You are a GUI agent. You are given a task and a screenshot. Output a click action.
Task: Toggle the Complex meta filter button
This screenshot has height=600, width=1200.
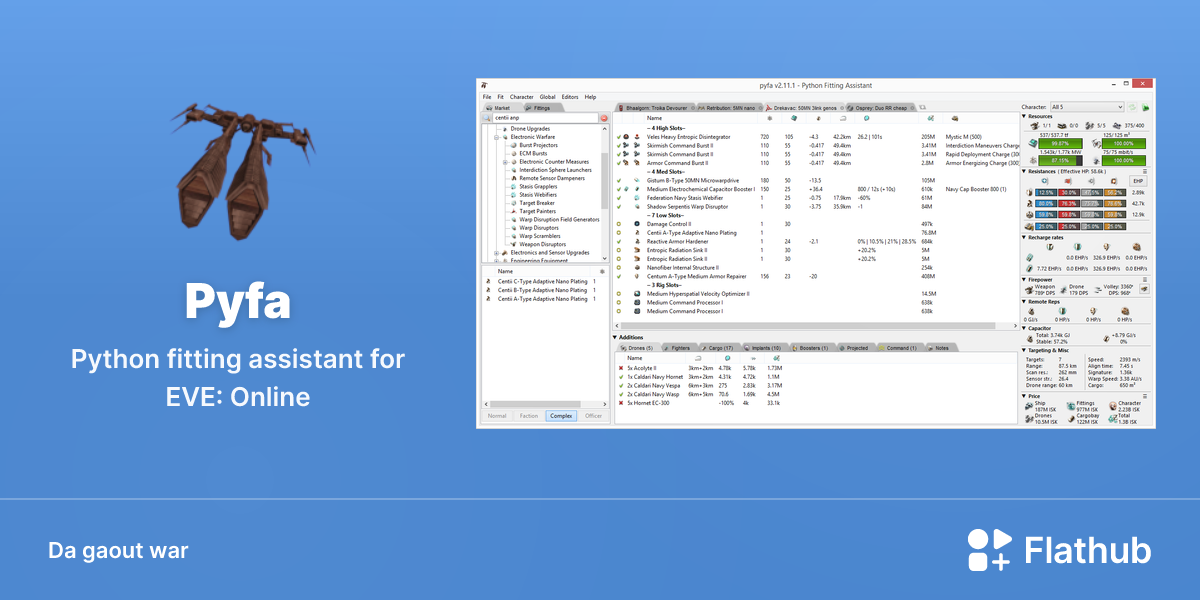pyautogui.click(x=561, y=415)
